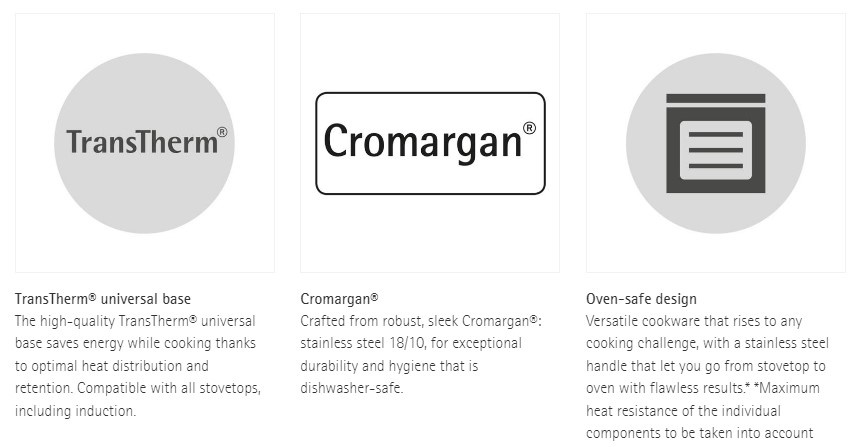Click the word "dishwasher-safe." in the Cromargan description
The height and width of the screenshot is (447, 862).
click(351, 388)
